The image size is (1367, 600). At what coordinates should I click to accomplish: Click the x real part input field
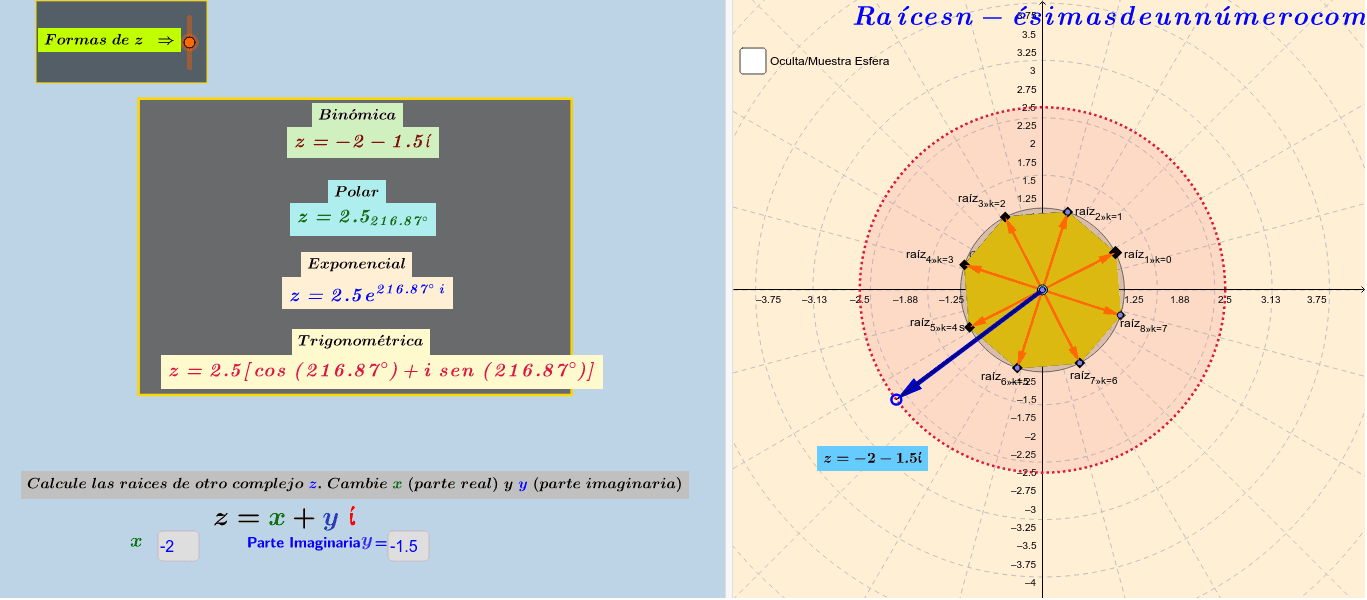click(x=178, y=546)
